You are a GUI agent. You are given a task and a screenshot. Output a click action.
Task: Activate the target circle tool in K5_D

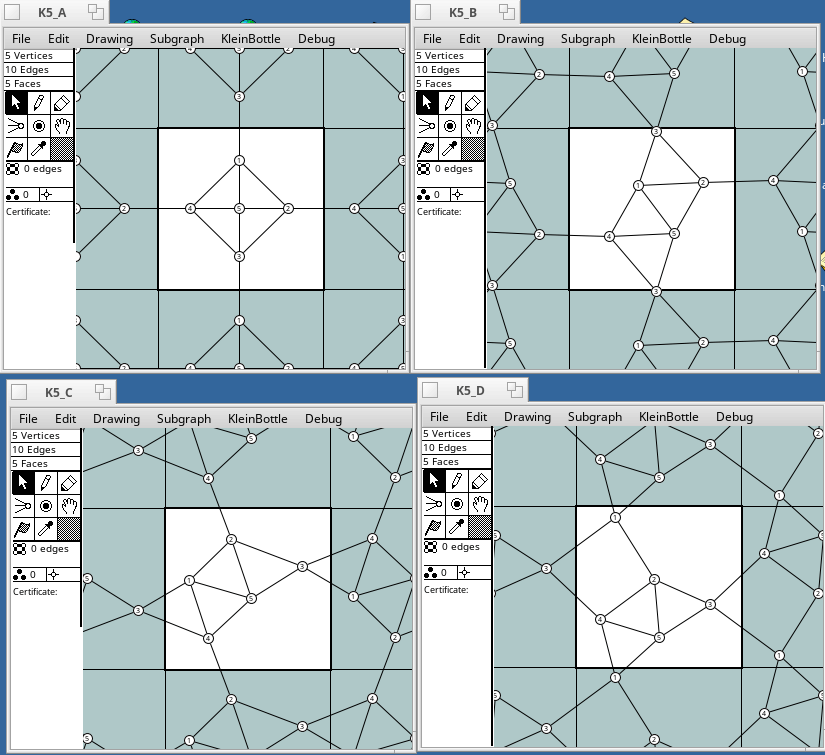tap(457, 504)
